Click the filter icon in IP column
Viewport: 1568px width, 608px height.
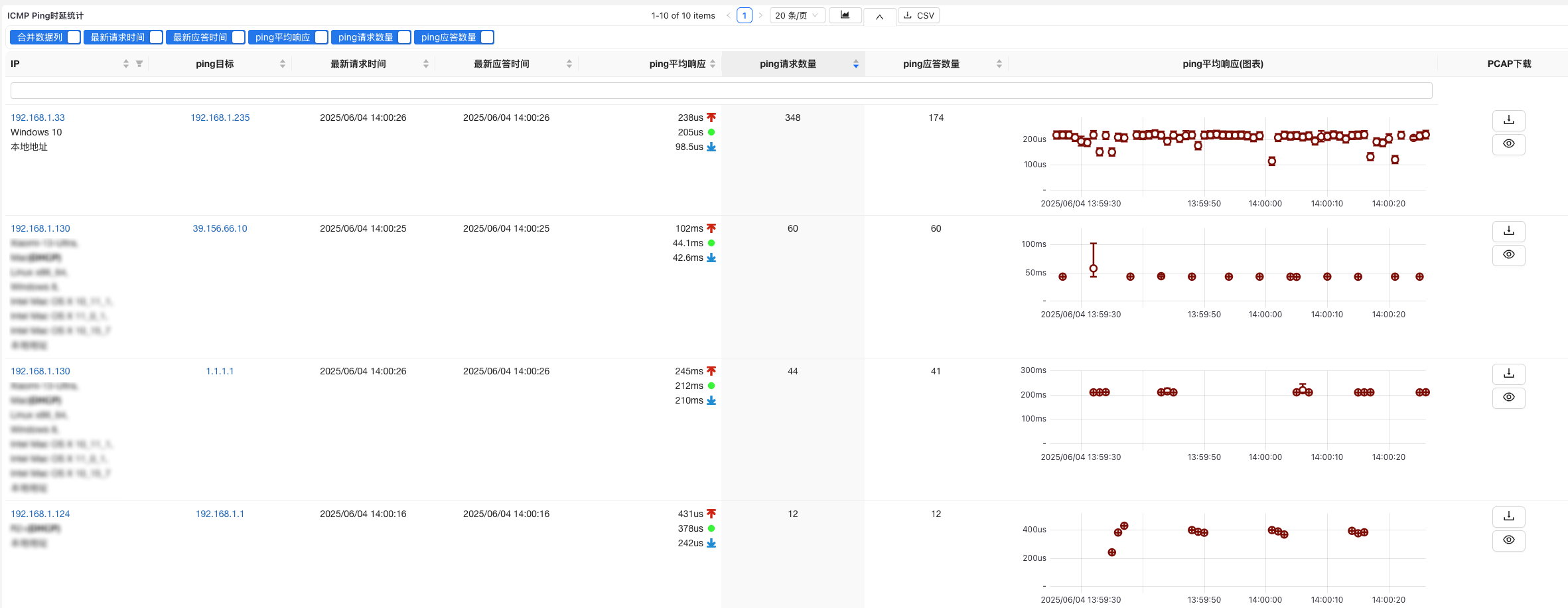(139, 64)
